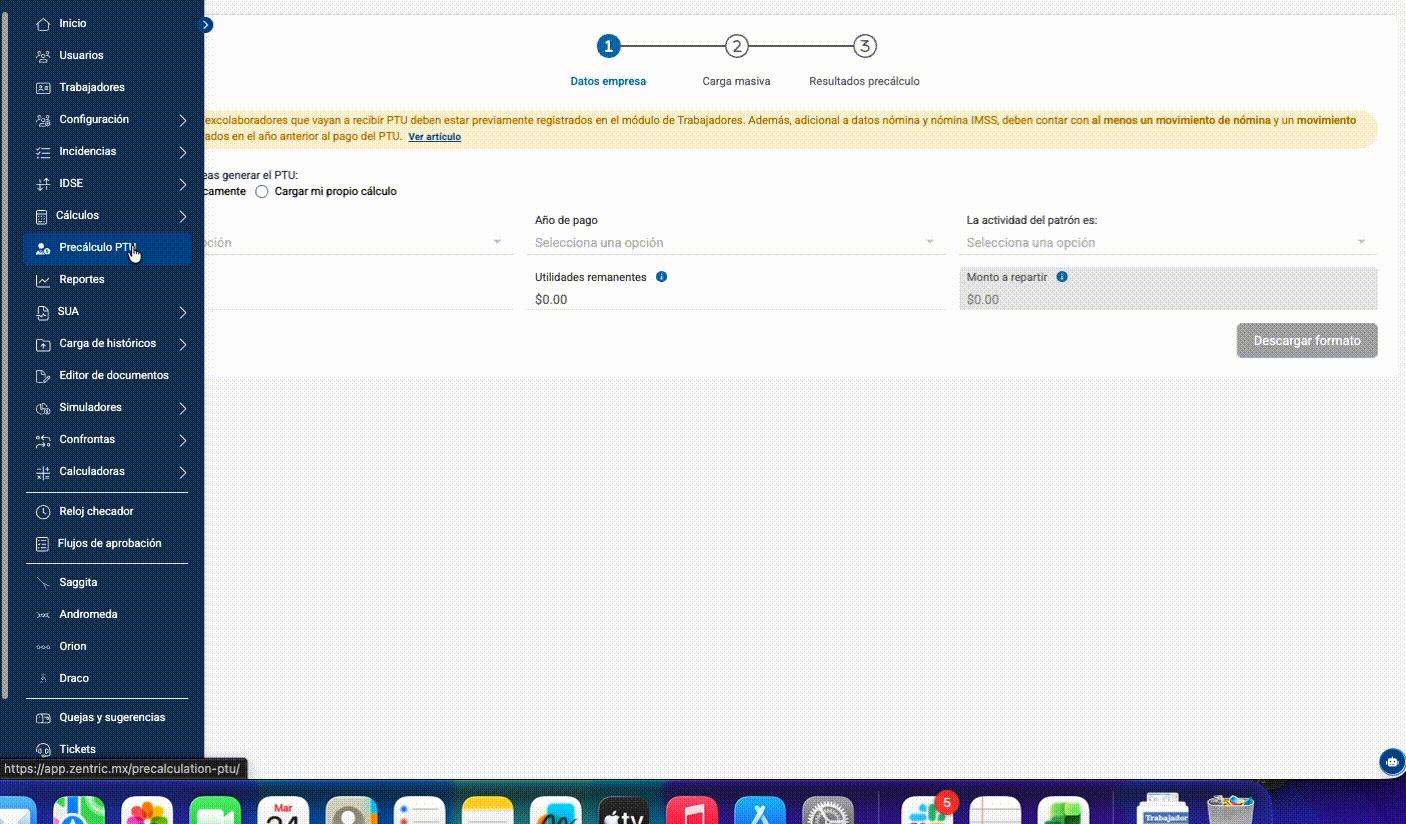1406x824 pixels.
Task: Expand Calculadoras submenu chevron
Action: pos(183,472)
